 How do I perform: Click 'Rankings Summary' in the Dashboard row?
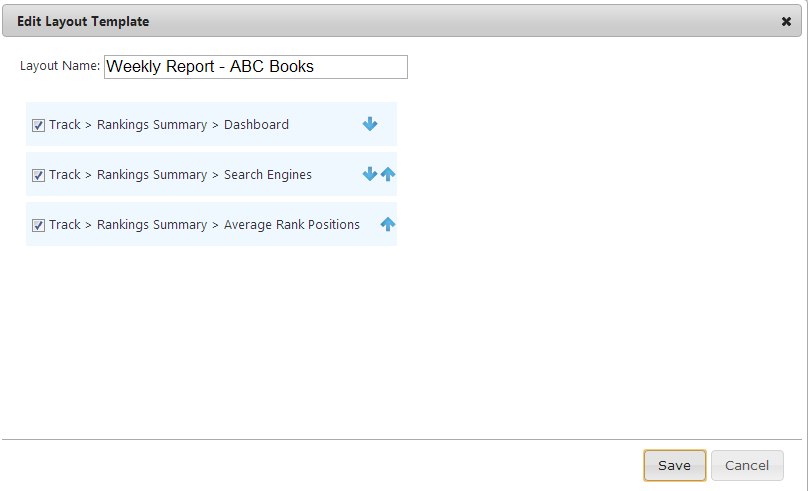coord(152,125)
